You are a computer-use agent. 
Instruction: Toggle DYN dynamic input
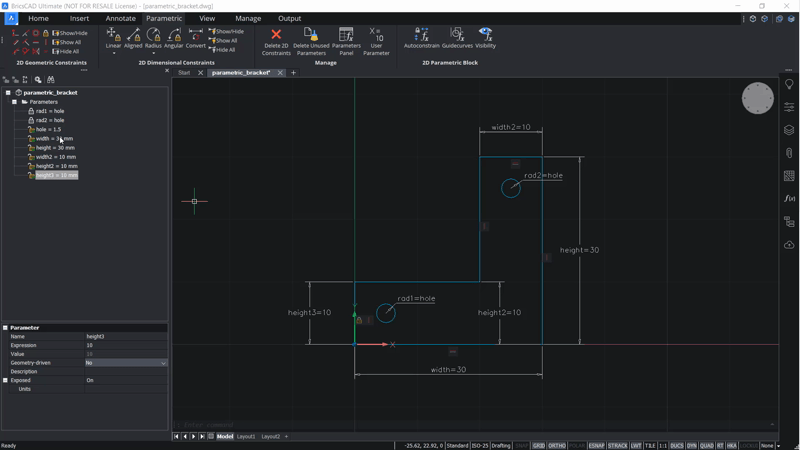691,445
